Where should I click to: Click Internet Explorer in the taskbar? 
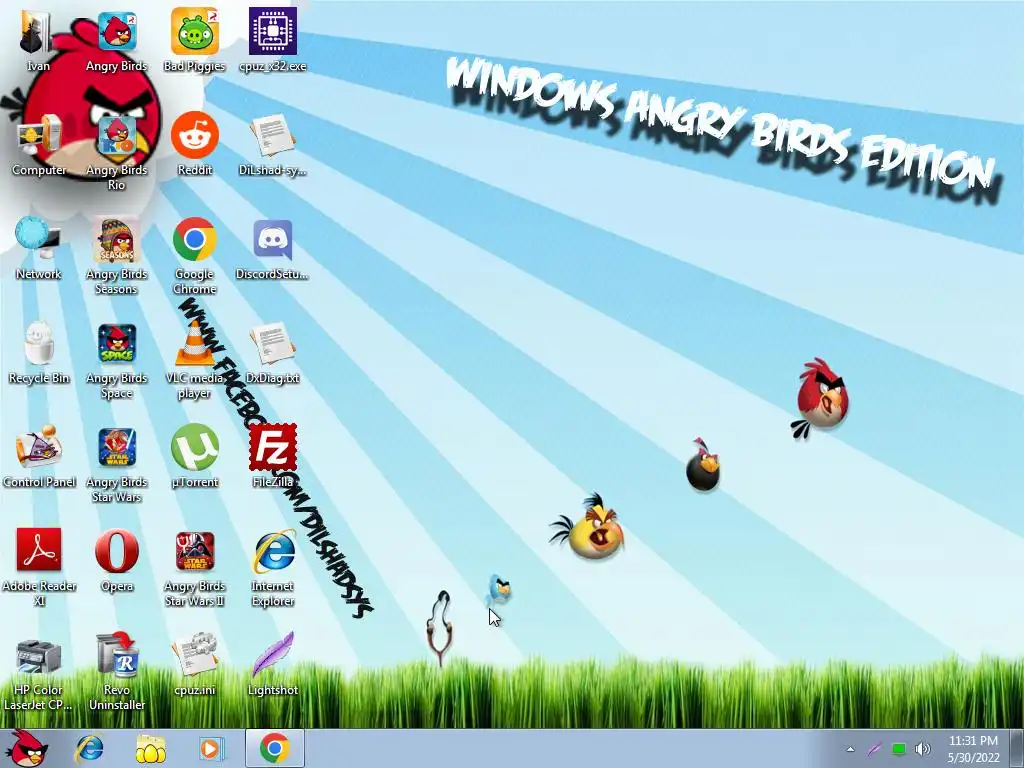pyautogui.click(x=89, y=749)
